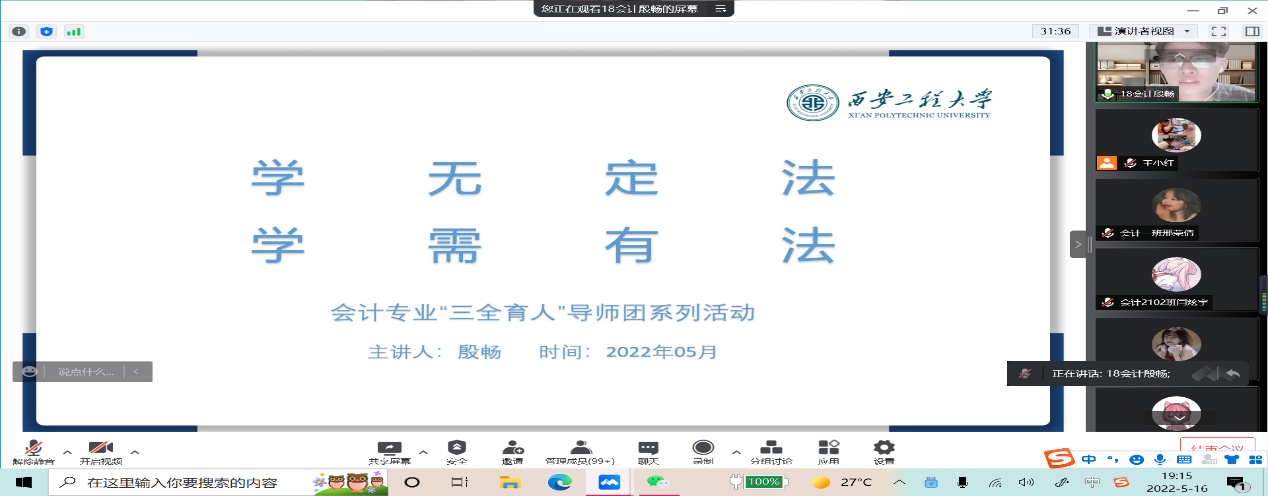Viewport: 1268px width, 496px height.
Task: Open the Security shield icon in toolbar
Action: click(x=457, y=450)
